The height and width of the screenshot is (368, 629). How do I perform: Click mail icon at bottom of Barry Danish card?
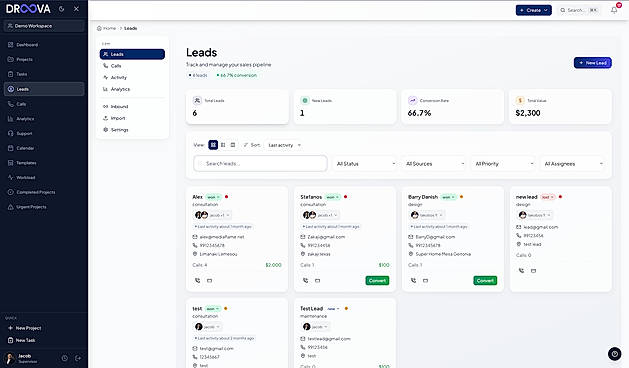point(425,281)
